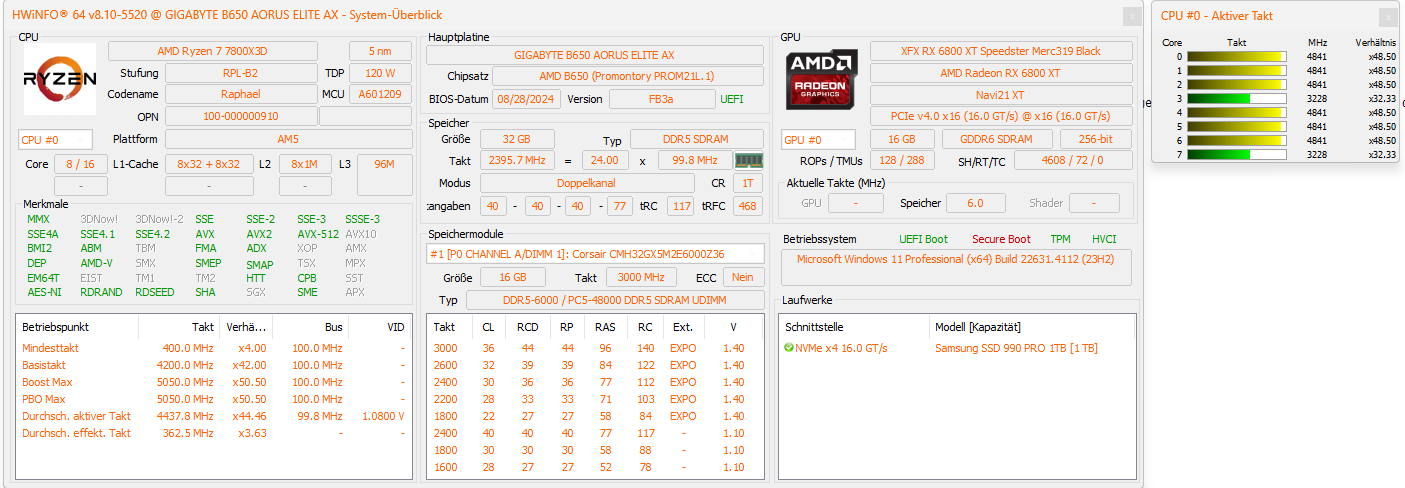The height and width of the screenshot is (488, 1405).
Task: Click the OPN value 100-000000910
Action: (240, 116)
